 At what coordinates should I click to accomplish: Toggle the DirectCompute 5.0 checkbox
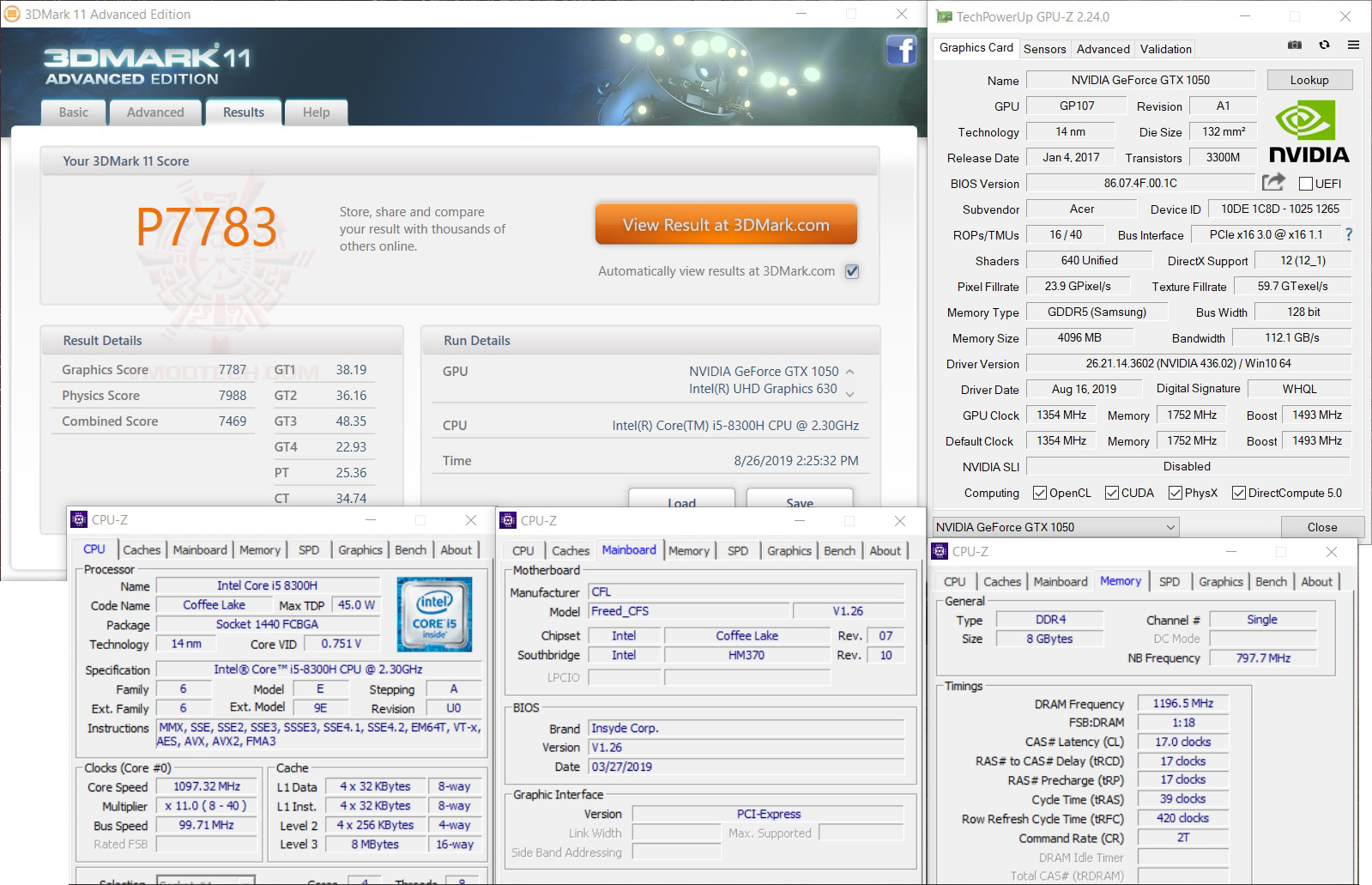tap(1239, 493)
